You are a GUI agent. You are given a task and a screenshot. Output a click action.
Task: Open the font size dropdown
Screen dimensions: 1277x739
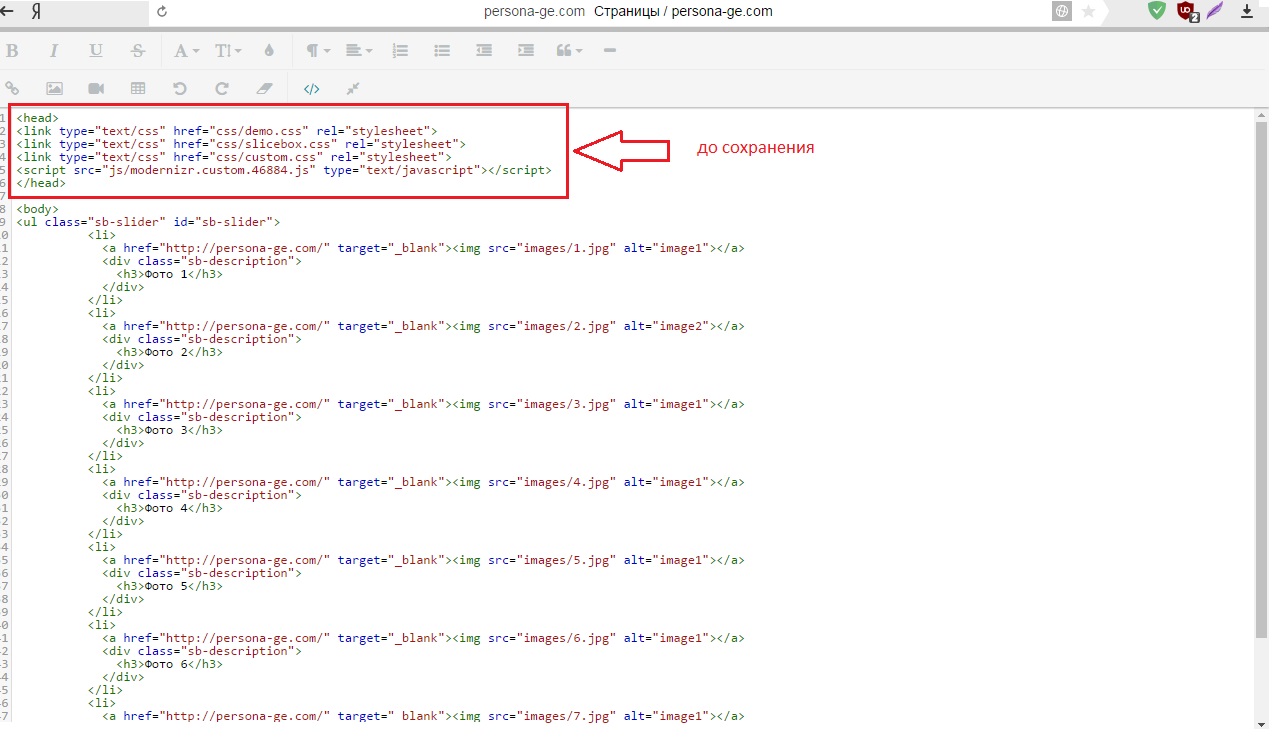pyautogui.click(x=228, y=51)
